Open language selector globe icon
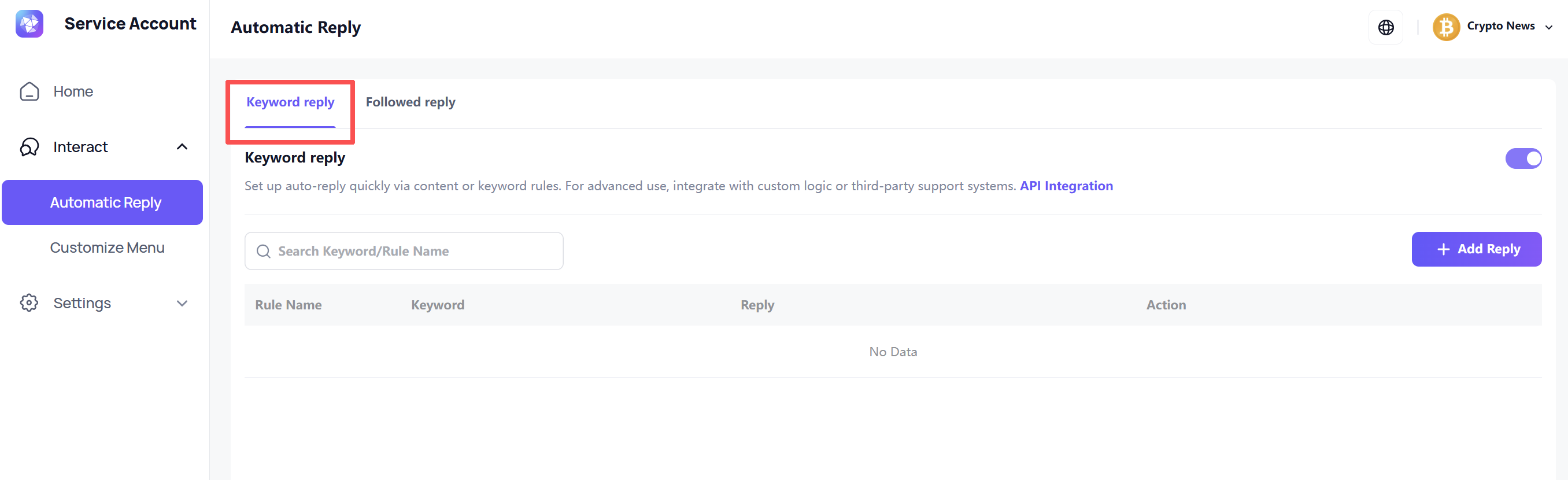This screenshot has width=1568, height=480. coord(1385,27)
